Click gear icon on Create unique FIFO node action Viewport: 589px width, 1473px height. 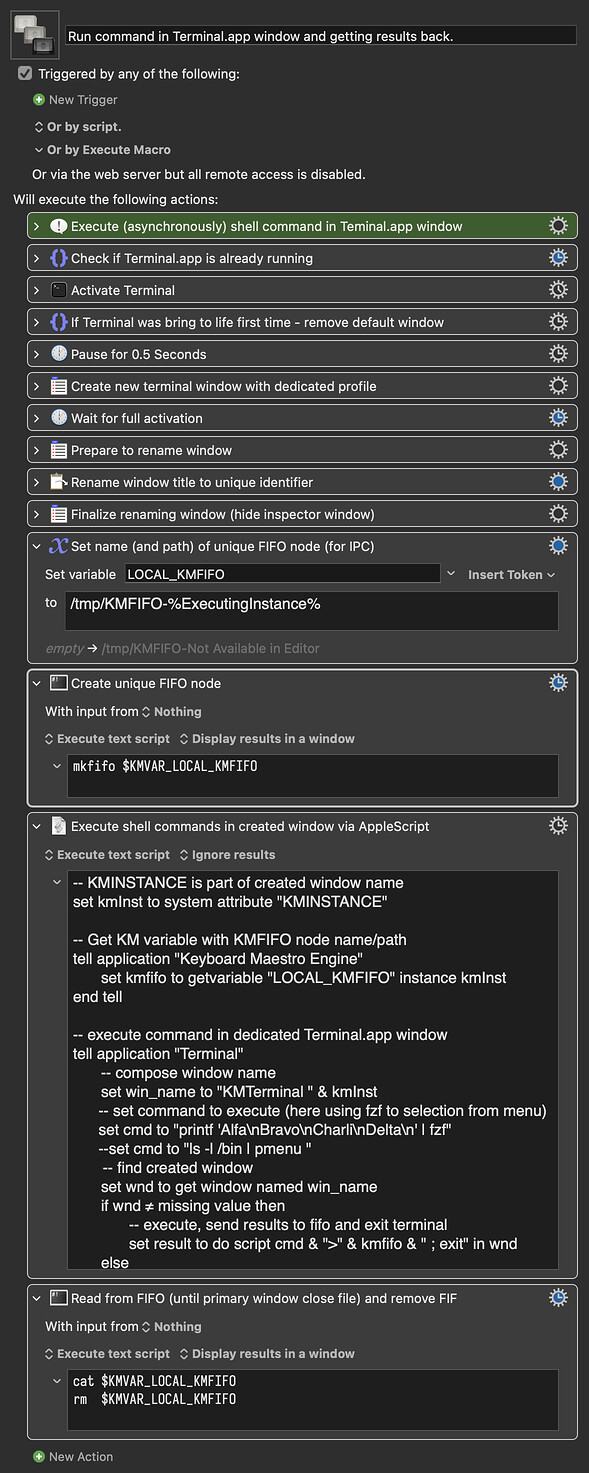pos(558,683)
